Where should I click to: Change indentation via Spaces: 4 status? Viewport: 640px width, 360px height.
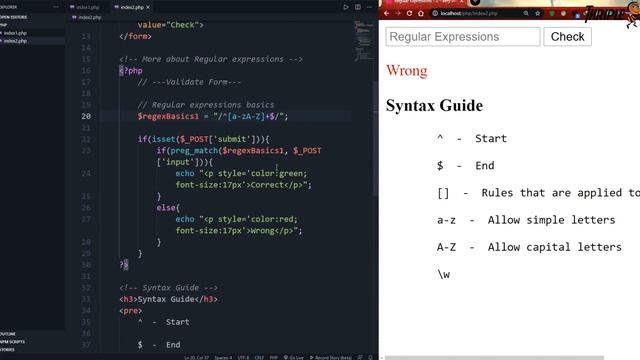pyautogui.click(x=223, y=358)
